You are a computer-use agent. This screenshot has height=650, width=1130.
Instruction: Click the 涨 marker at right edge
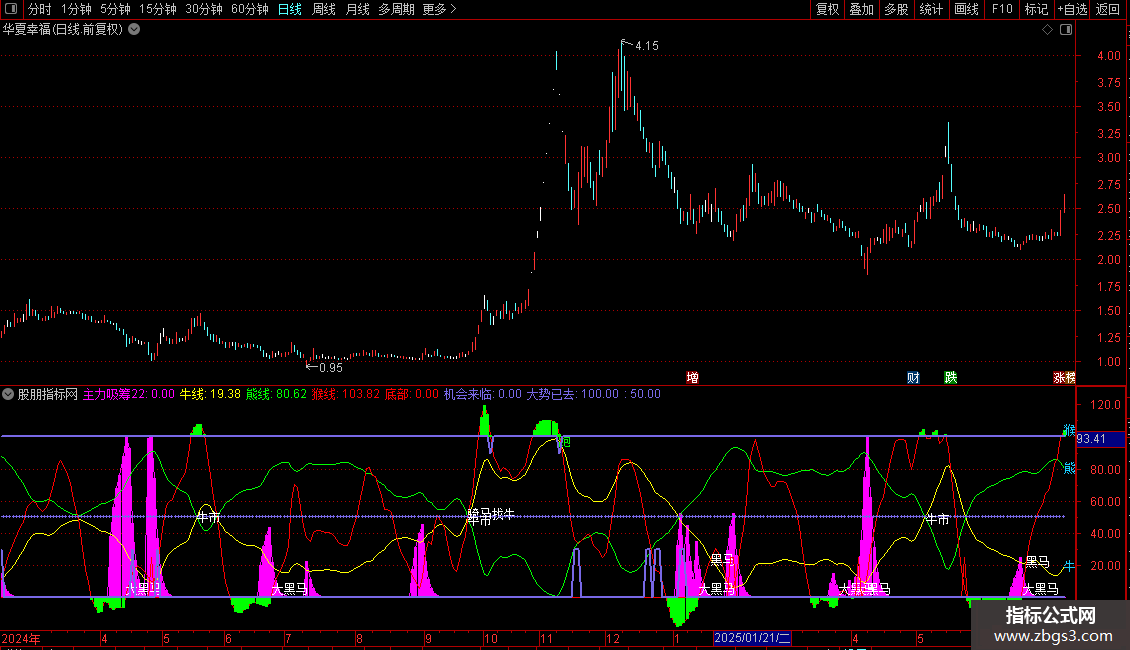pyautogui.click(x=1059, y=378)
